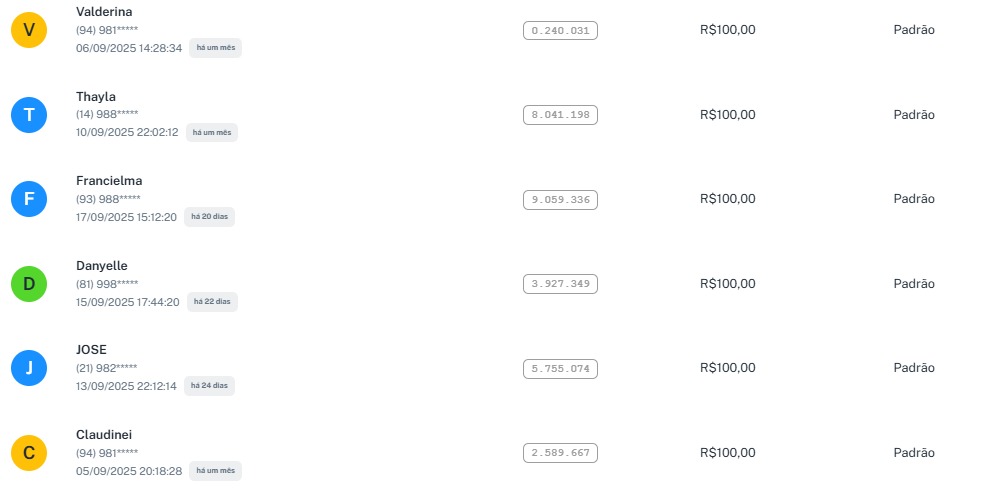This screenshot has width=994, height=490.
Task: Click the Padrão label in Claudinei's row
Action: [913, 453]
